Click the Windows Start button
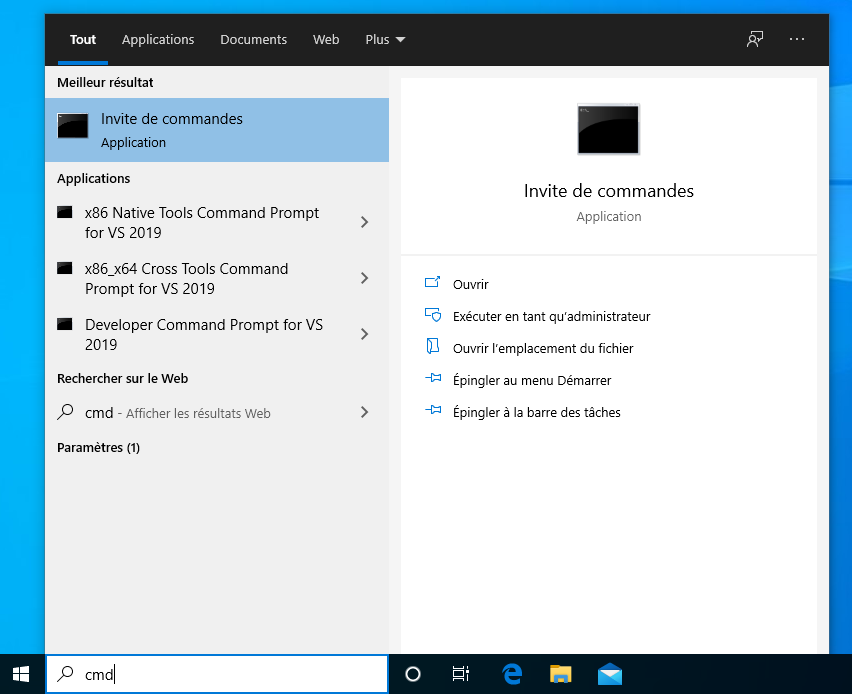The image size is (852, 694). (x=21, y=674)
